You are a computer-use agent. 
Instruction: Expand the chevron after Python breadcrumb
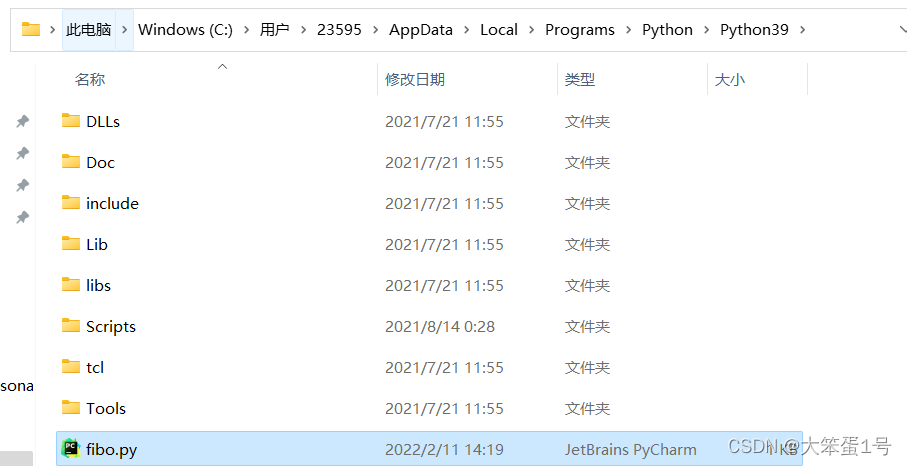pos(706,29)
